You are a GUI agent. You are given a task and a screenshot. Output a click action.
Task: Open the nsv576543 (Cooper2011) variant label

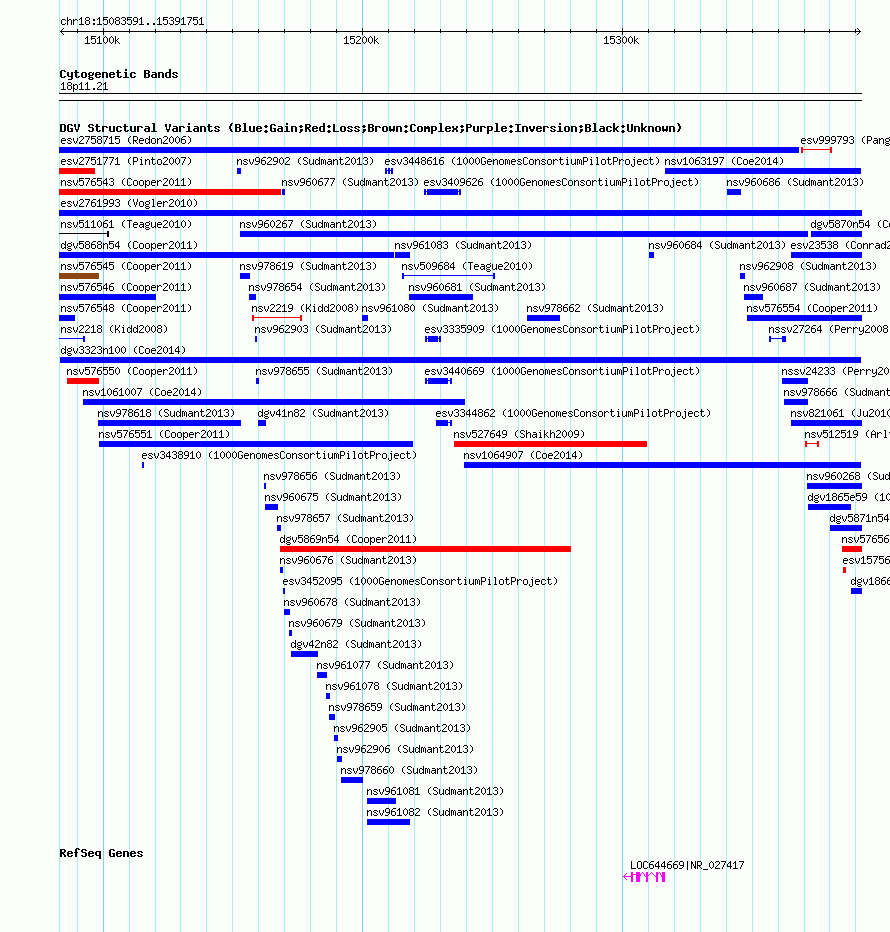pyautogui.click(x=126, y=182)
